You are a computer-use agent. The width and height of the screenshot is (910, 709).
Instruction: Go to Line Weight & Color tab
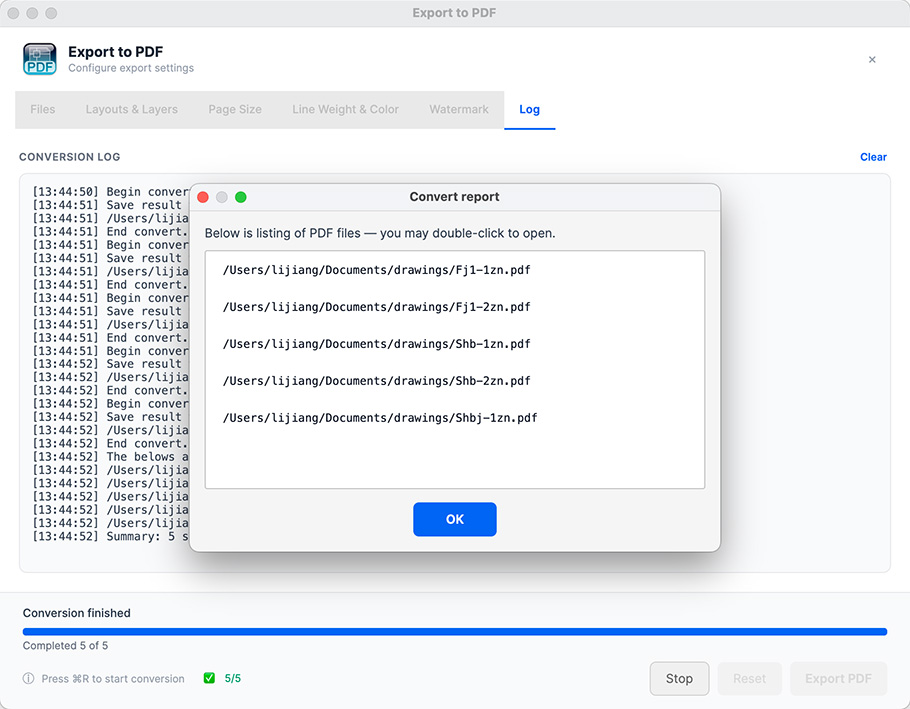tap(345, 110)
